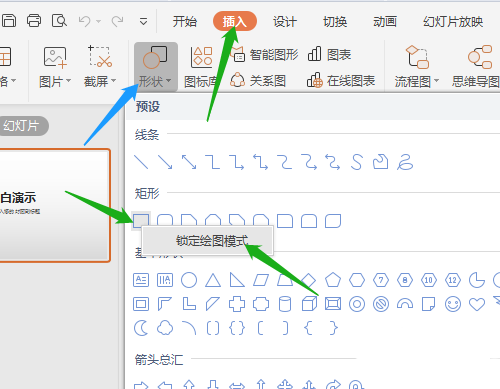Image resolution: width=500 pixels, height=389 pixels.
Task: Open the 流程图 dropdown
Action: 417,67
